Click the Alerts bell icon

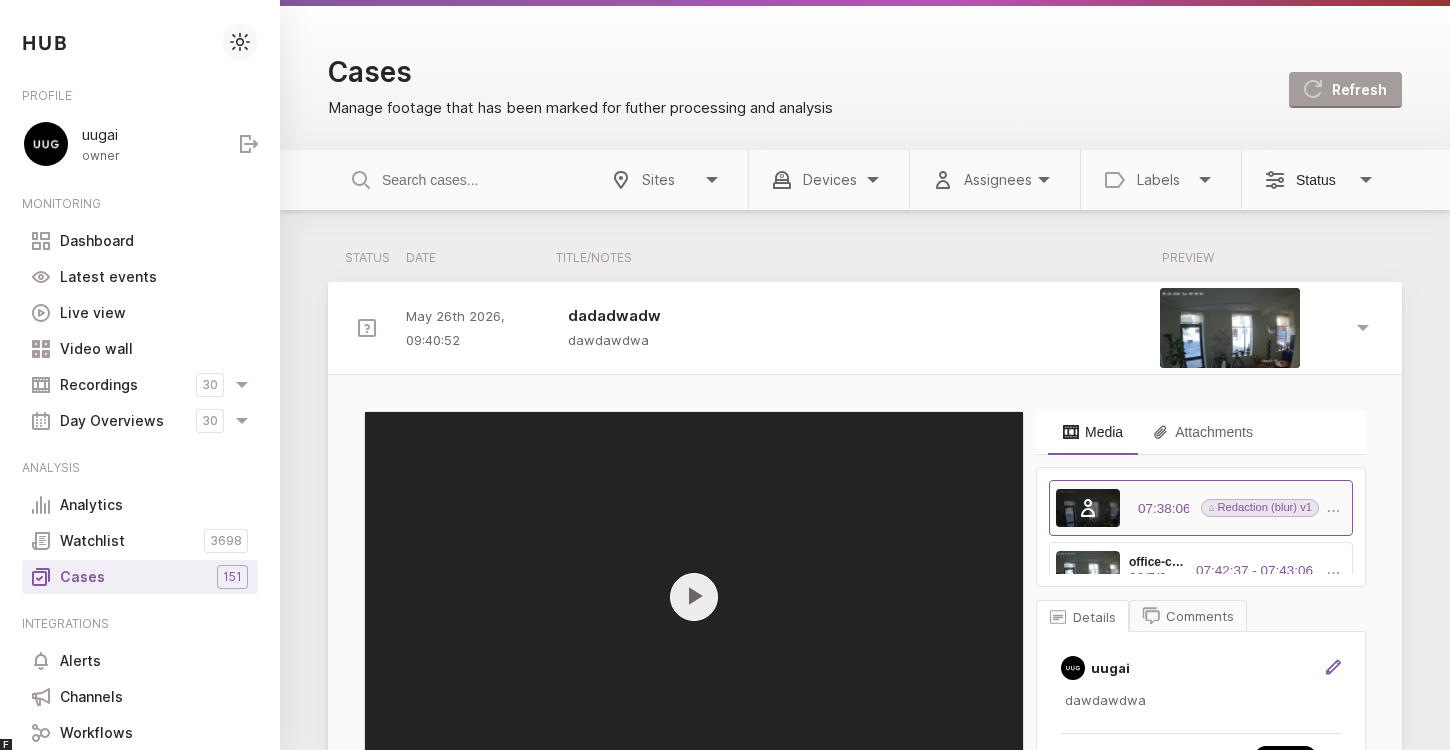41,661
